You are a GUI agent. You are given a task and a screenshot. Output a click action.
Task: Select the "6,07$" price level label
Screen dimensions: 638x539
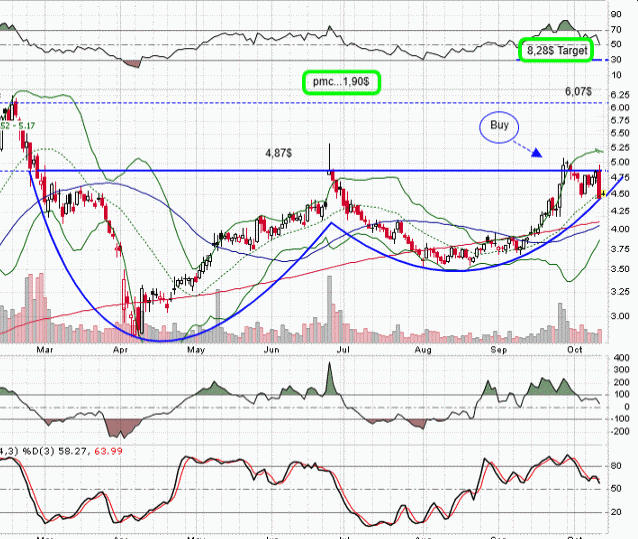pyautogui.click(x=578, y=91)
